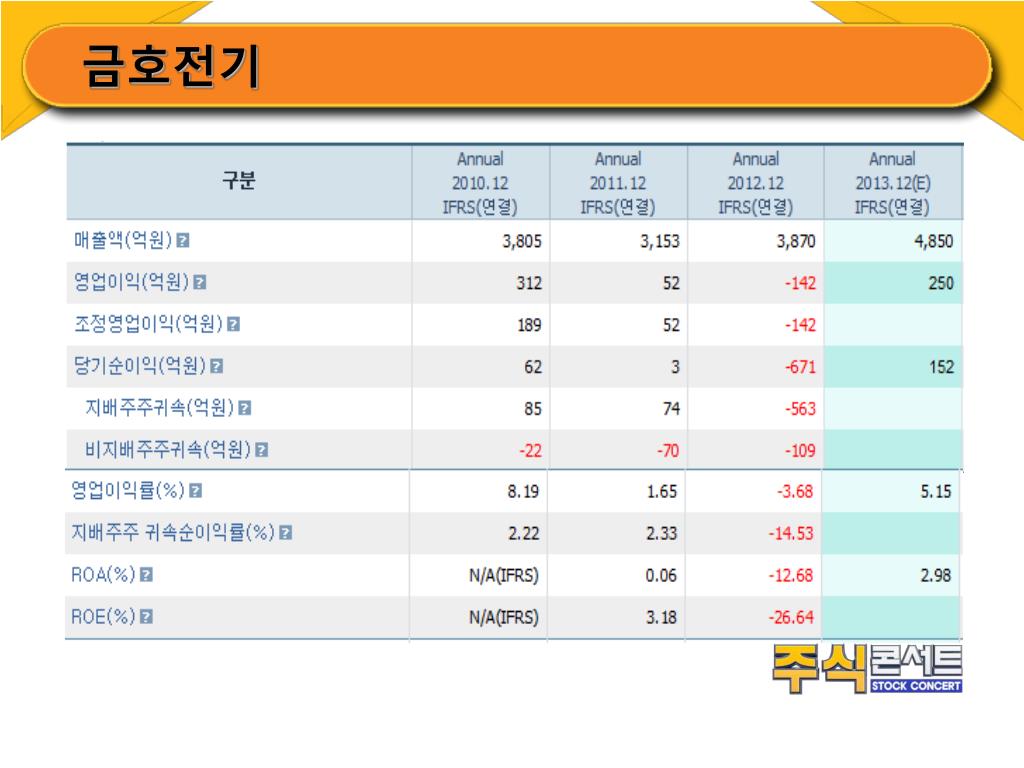The image size is (1024, 768).
Task: Select the 152 estimated net income value
Action: point(942,367)
